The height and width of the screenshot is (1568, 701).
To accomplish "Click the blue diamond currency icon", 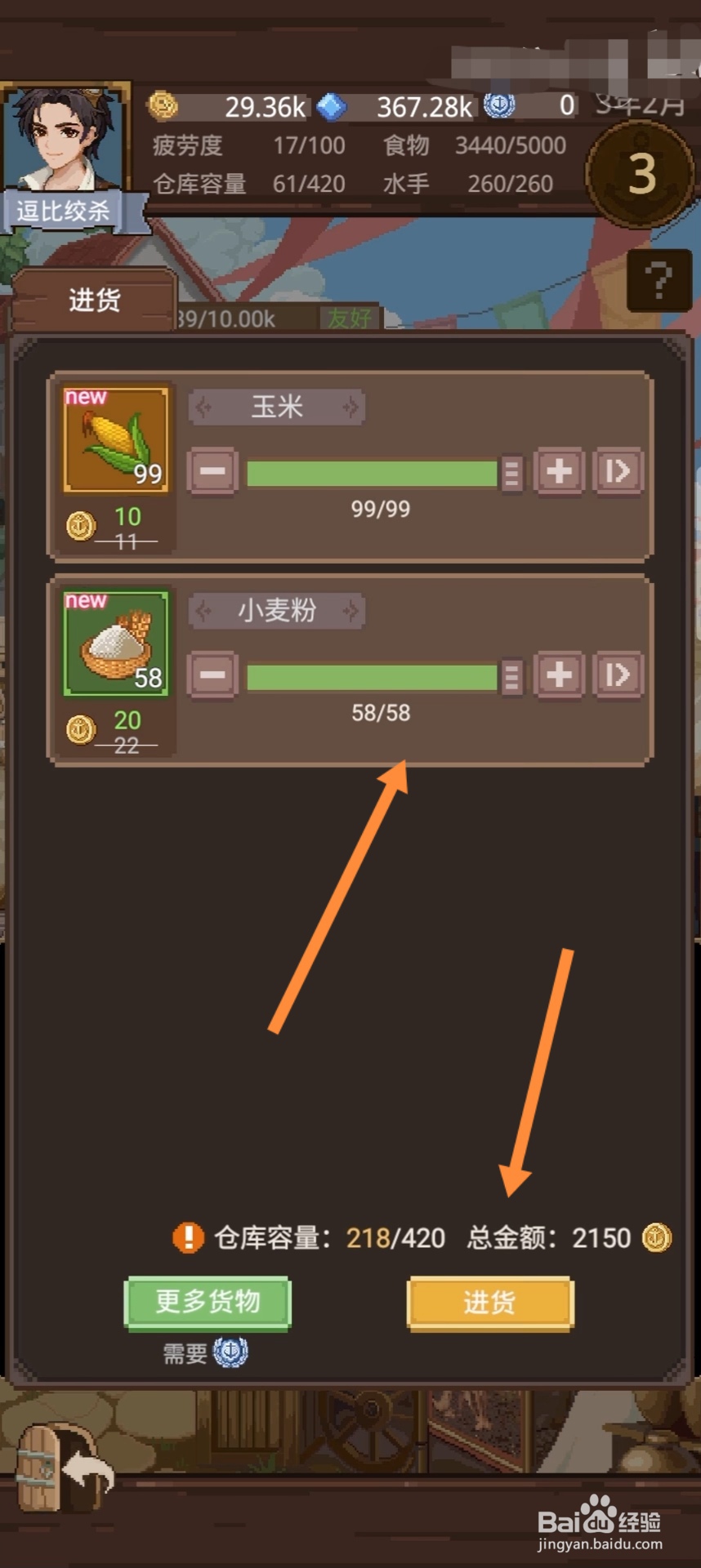I will 331,106.
